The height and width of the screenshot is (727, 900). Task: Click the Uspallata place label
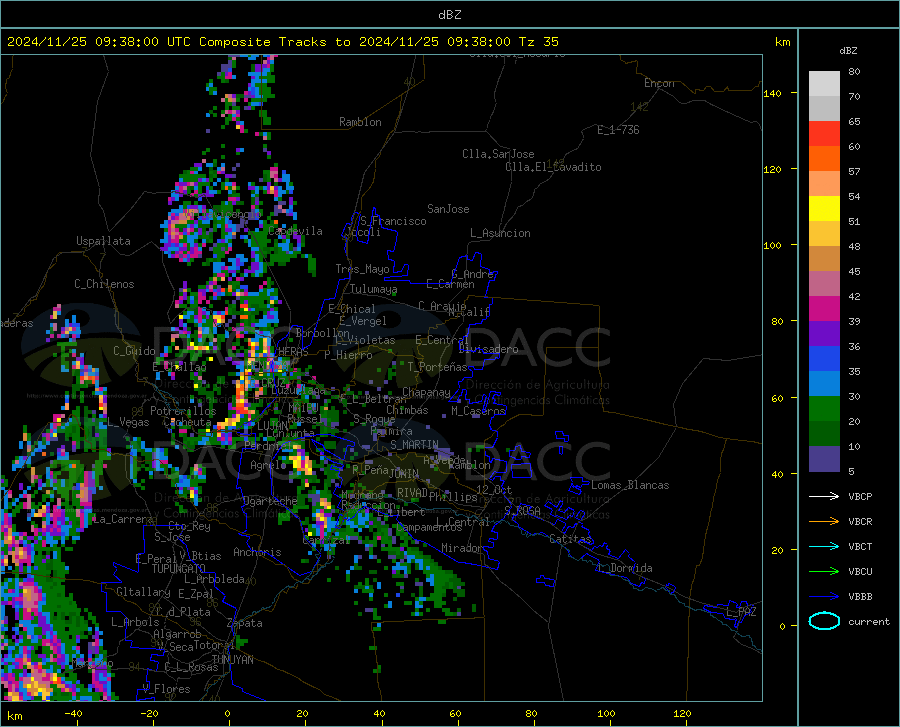[103, 241]
